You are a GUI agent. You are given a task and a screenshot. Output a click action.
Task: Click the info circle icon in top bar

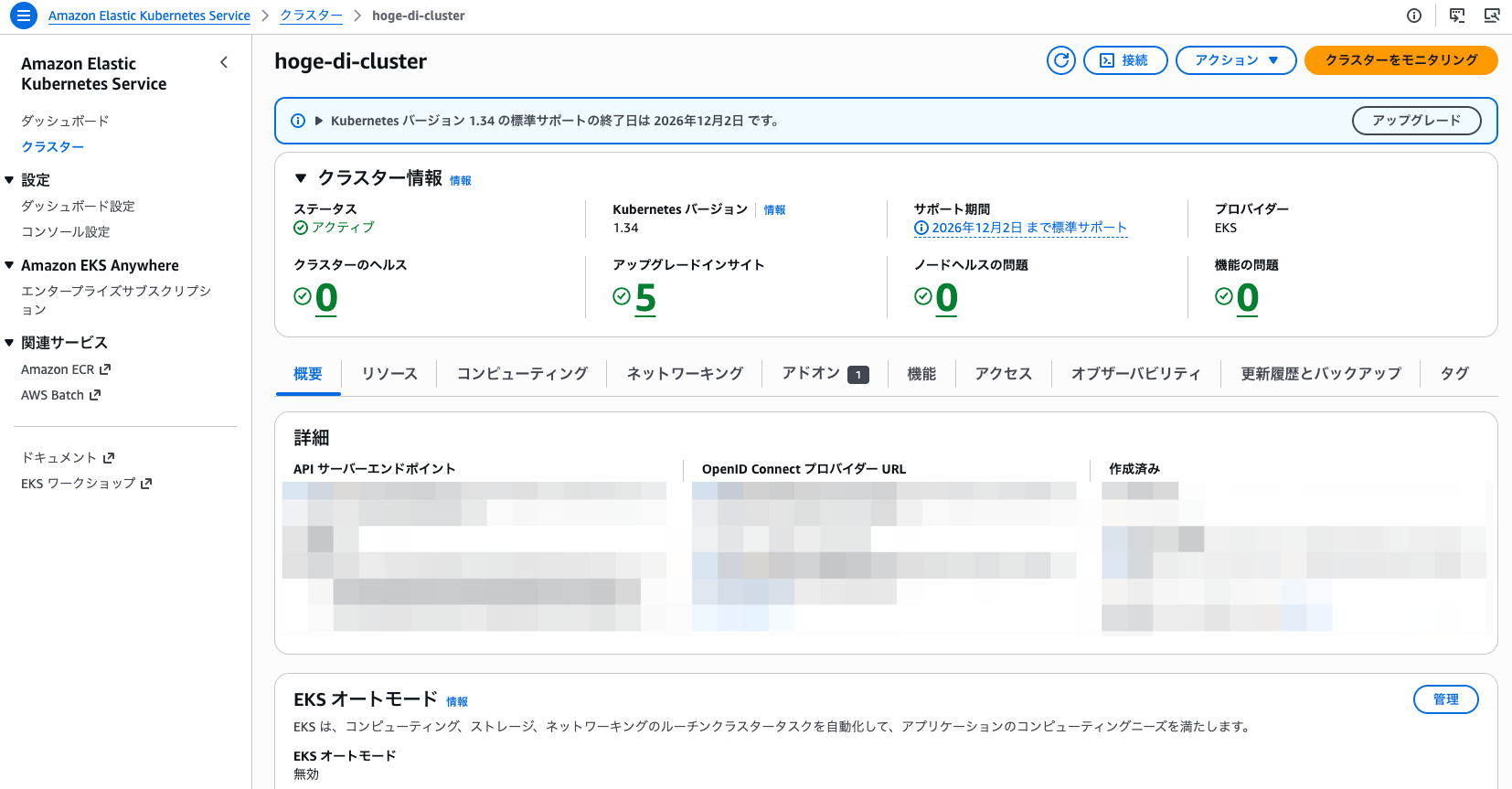pyautogui.click(x=1414, y=16)
